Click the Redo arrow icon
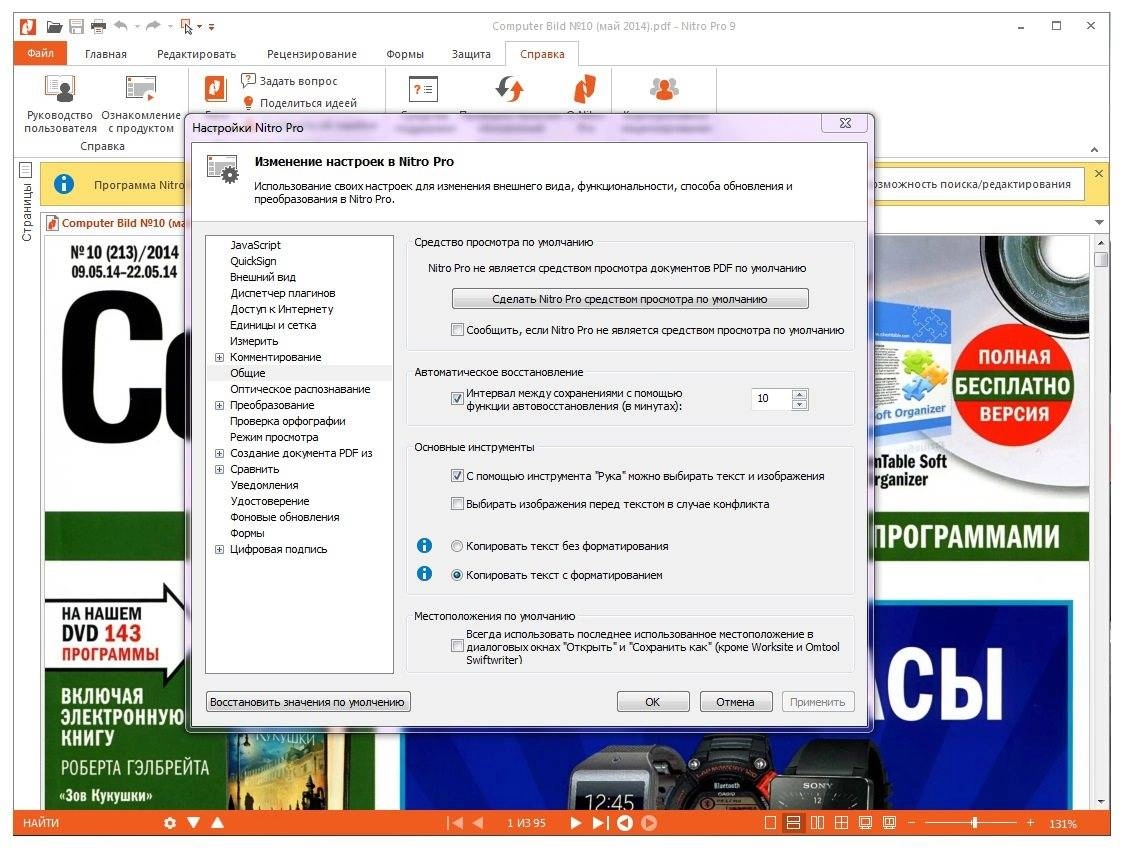 (x=153, y=27)
